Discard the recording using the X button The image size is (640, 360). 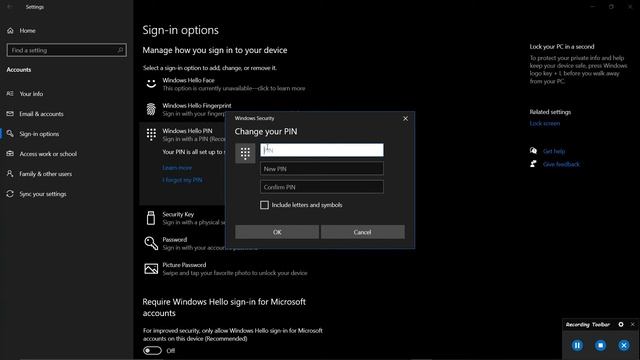point(624,345)
